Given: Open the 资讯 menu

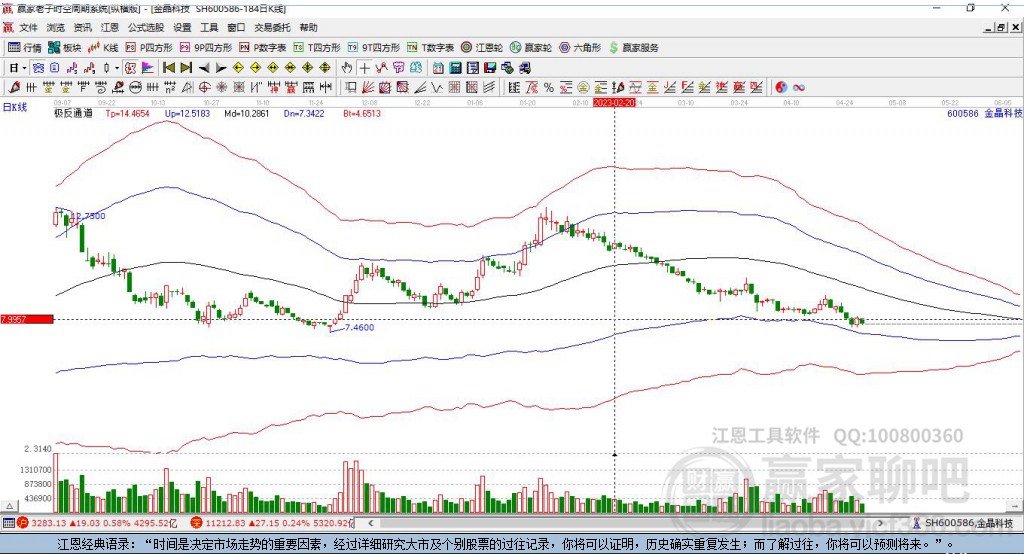Looking at the screenshot, I should coord(82,27).
